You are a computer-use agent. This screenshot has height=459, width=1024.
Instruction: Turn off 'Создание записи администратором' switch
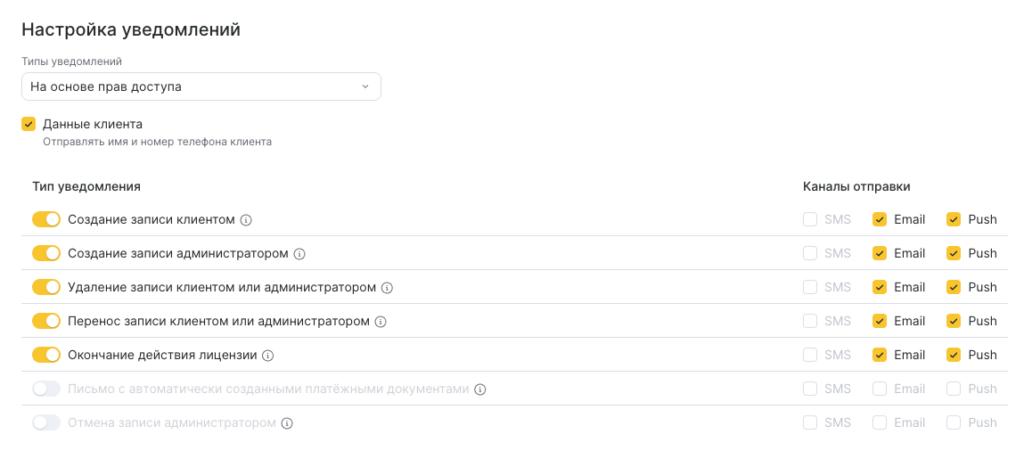[x=46, y=253]
